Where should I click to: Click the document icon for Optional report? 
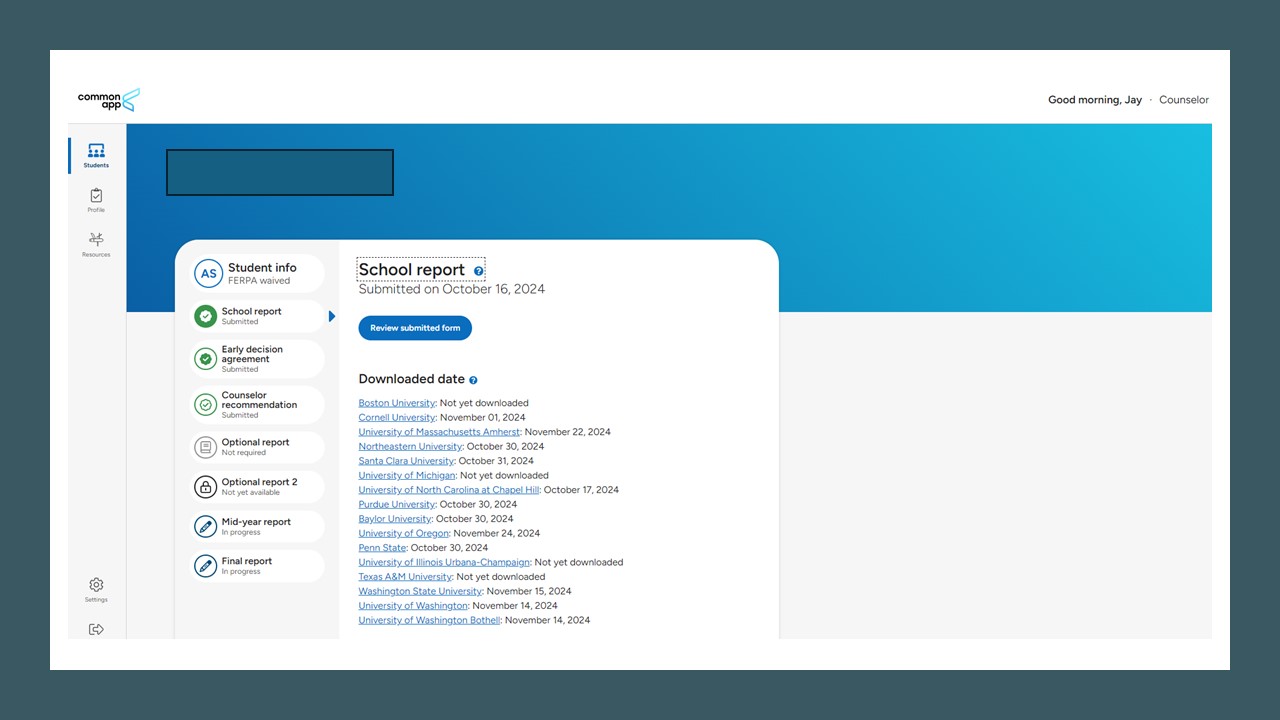[x=206, y=447]
